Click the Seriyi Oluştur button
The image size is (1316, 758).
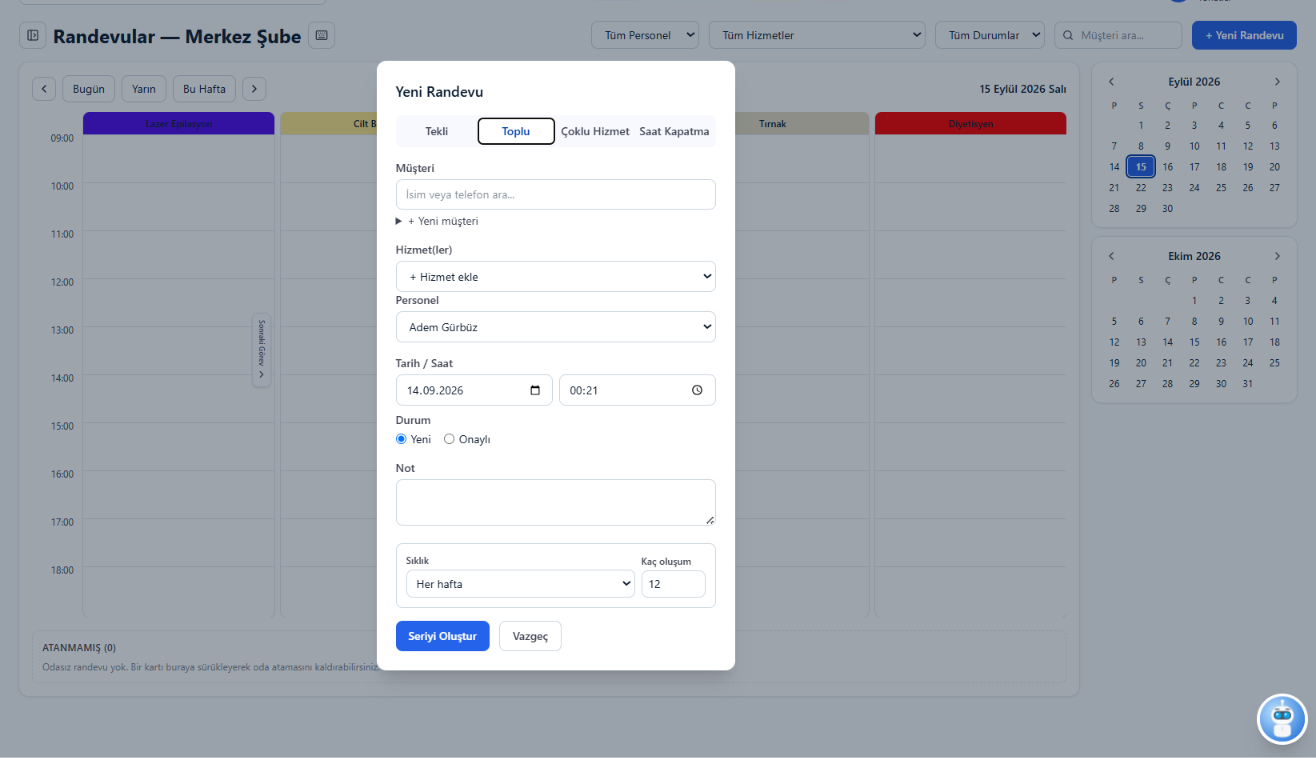tap(443, 636)
